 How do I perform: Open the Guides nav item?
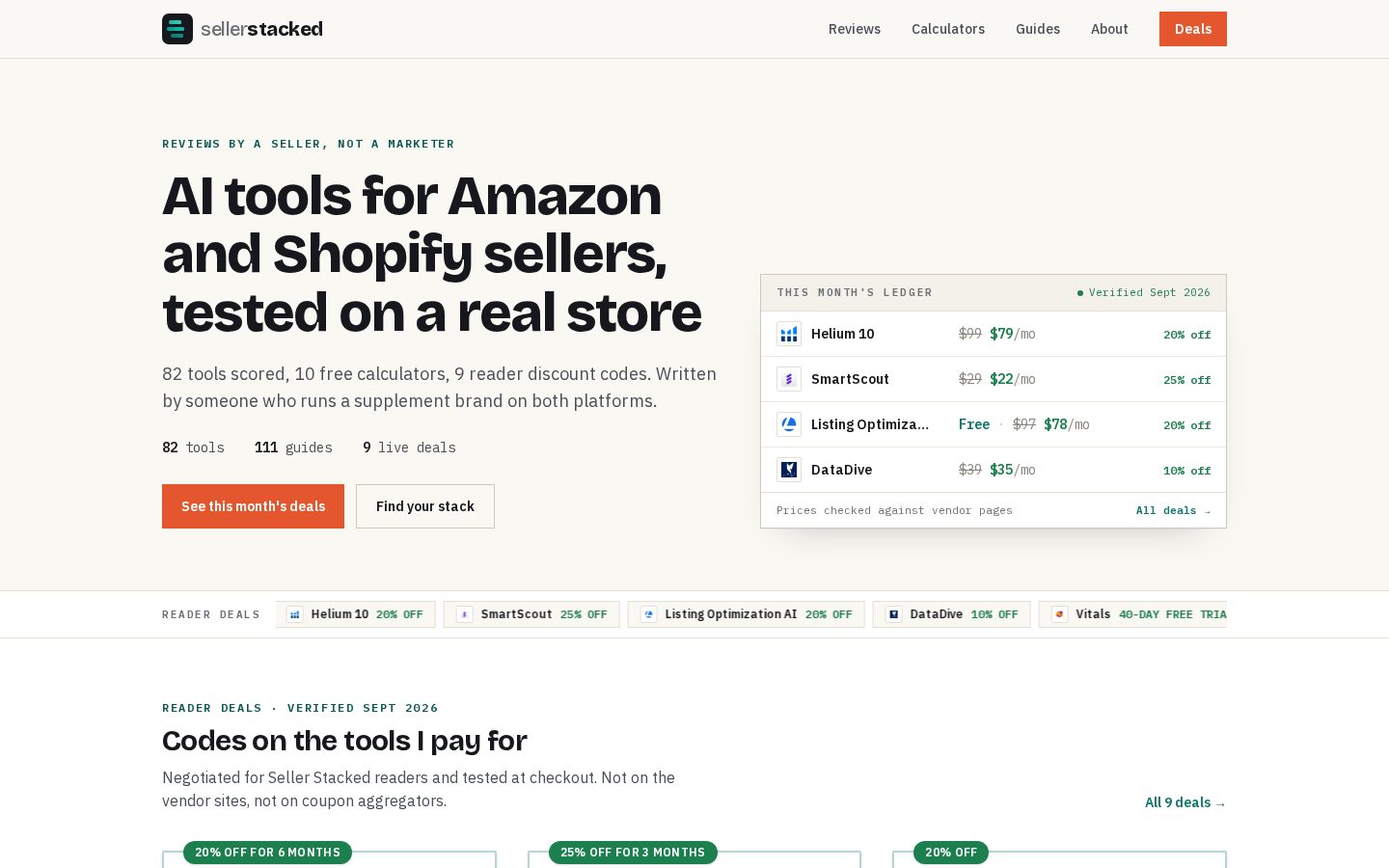1038,29
